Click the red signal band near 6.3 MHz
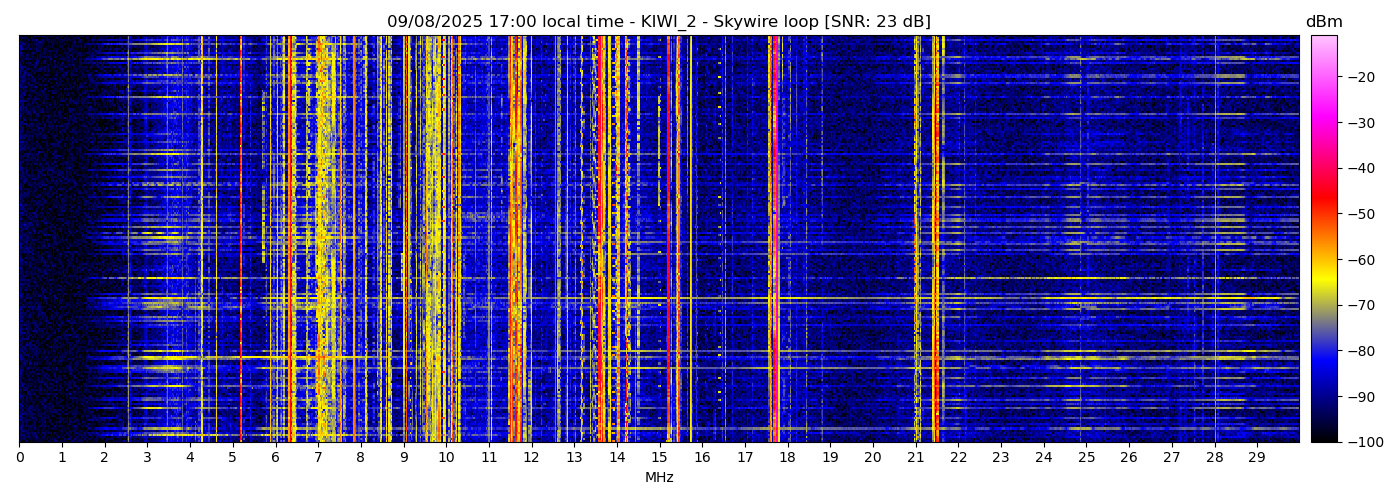 [x=290, y=238]
